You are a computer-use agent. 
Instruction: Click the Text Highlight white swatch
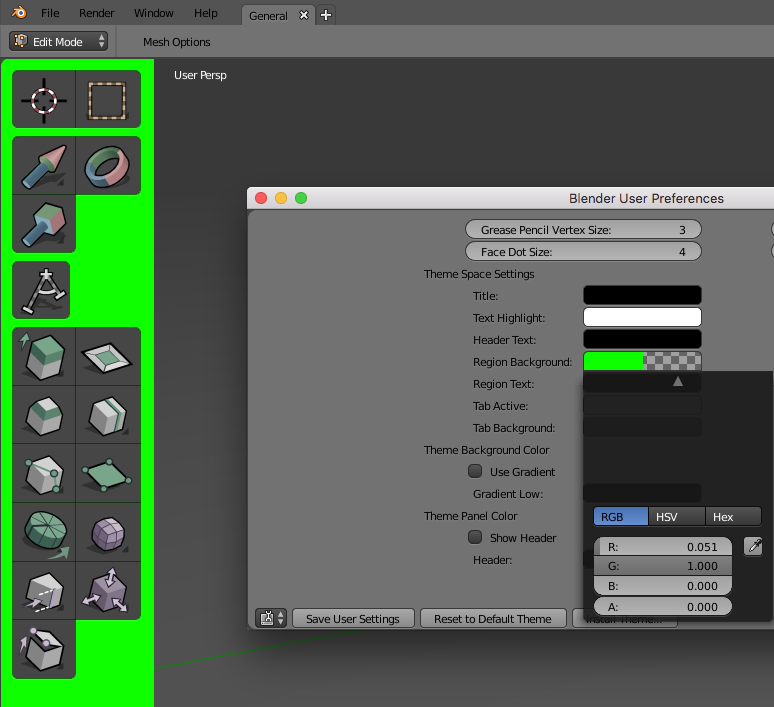642,317
